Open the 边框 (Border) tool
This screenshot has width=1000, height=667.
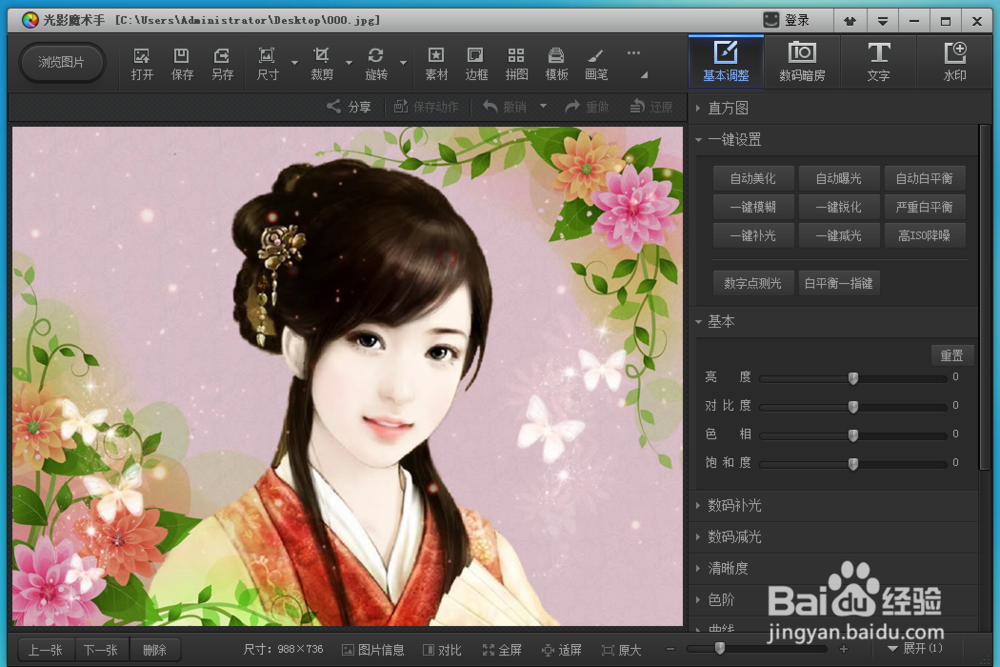(476, 64)
